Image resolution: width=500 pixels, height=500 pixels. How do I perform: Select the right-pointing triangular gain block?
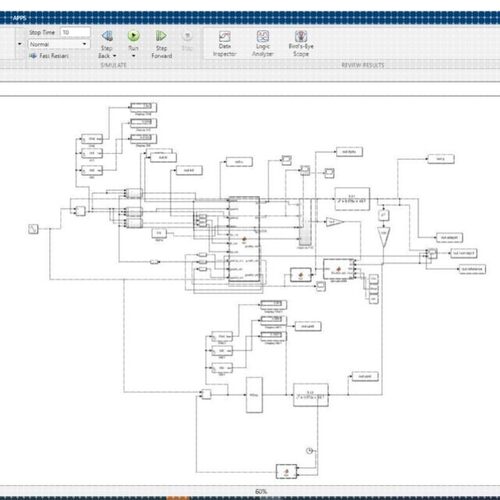click(x=334, y=222)
